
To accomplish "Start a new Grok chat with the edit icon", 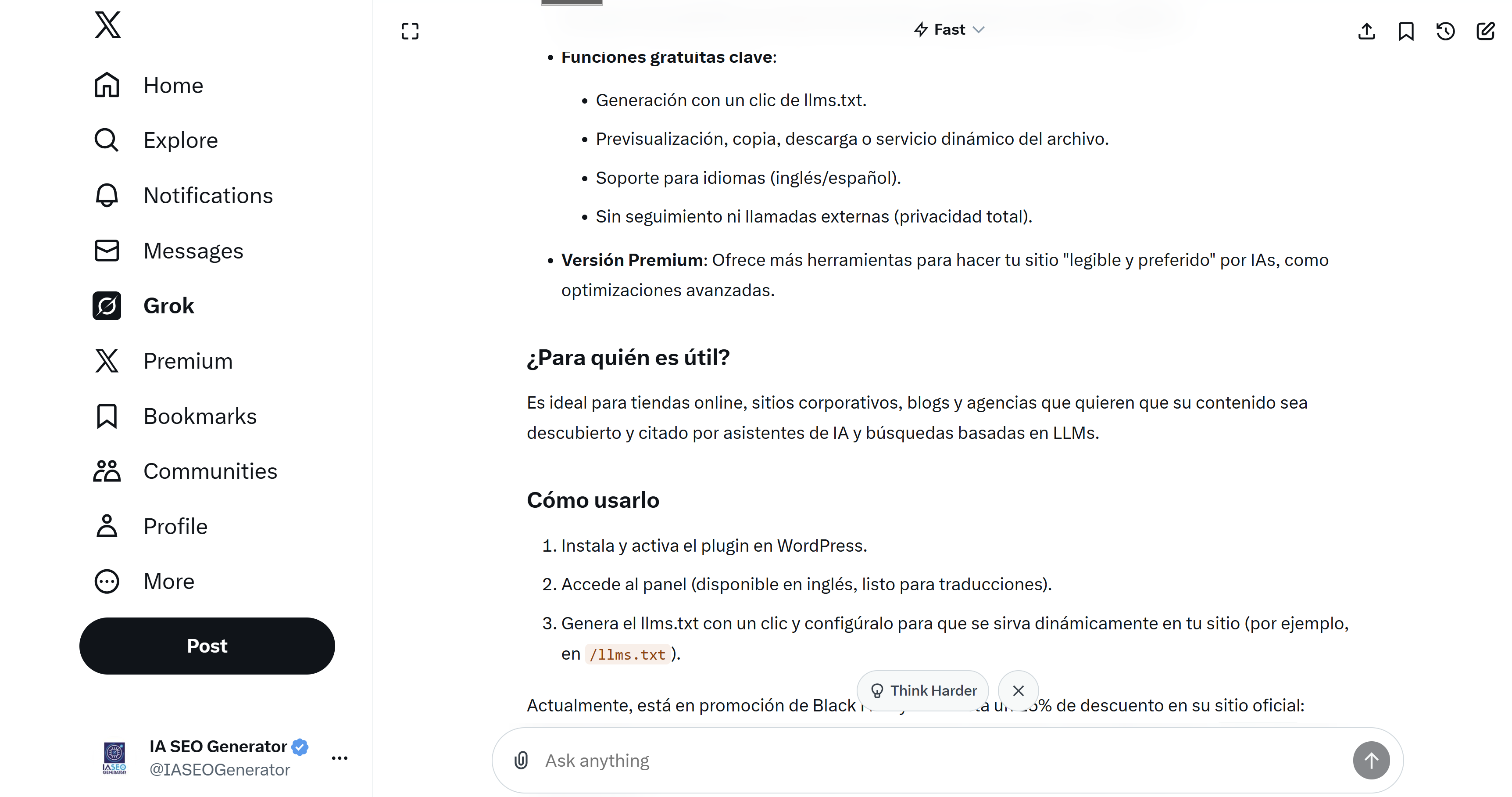I will [x=1486, y=31].
